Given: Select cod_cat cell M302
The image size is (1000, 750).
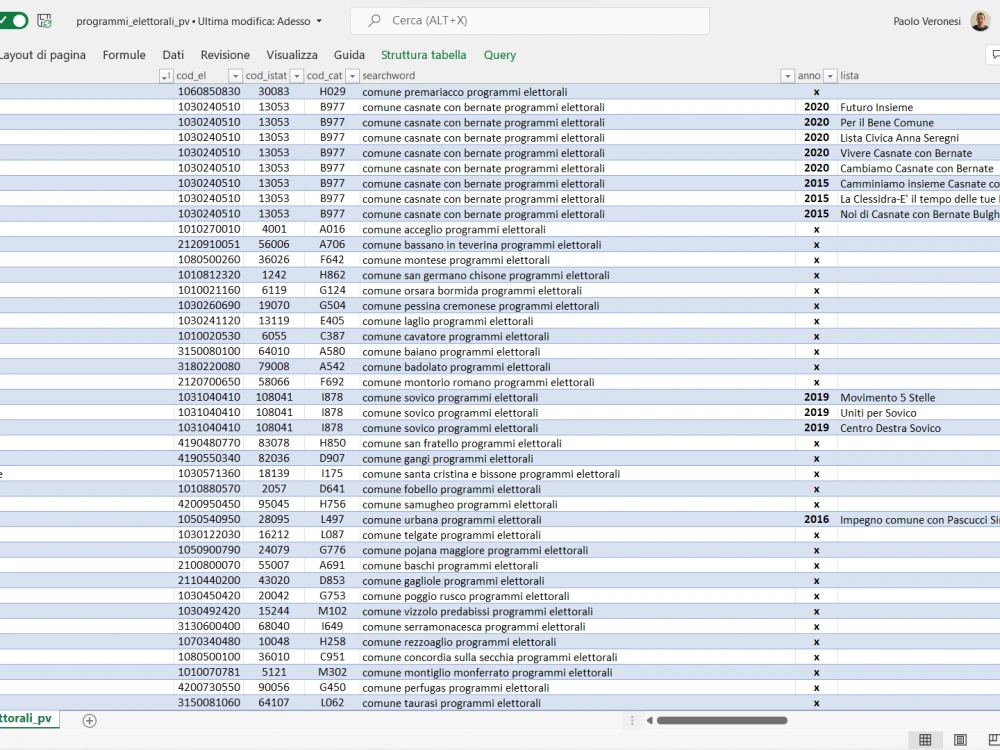Looking at the screenshot, I should point(332,672).
